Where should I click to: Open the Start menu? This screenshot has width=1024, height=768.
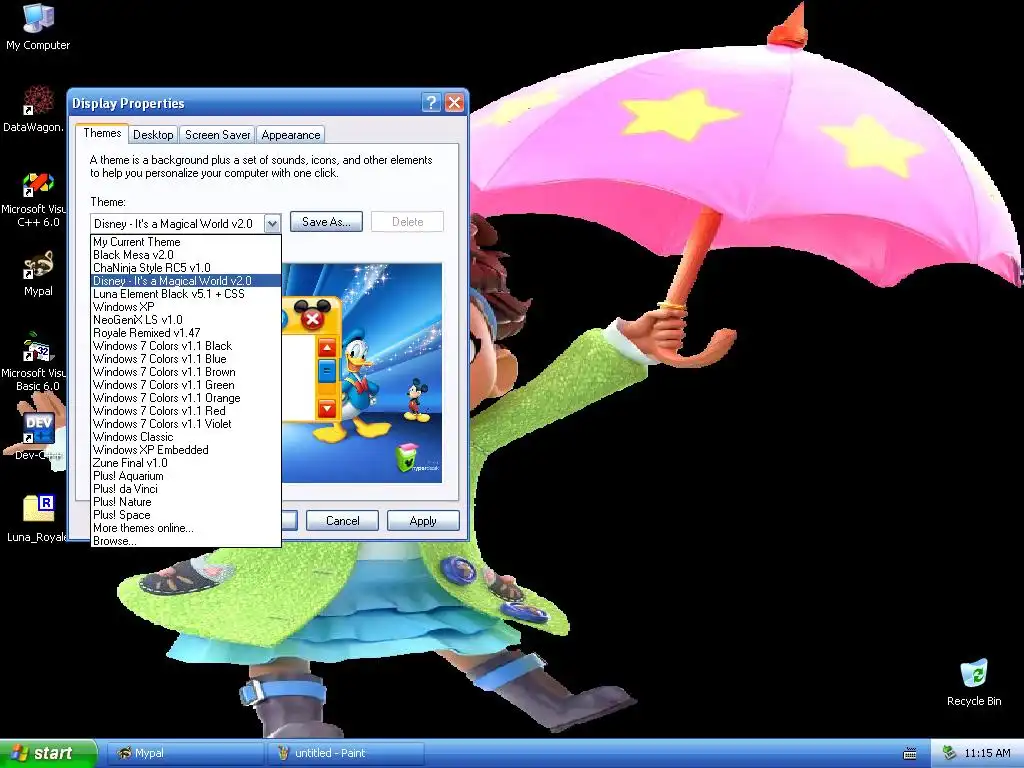[x=48, y=753]
